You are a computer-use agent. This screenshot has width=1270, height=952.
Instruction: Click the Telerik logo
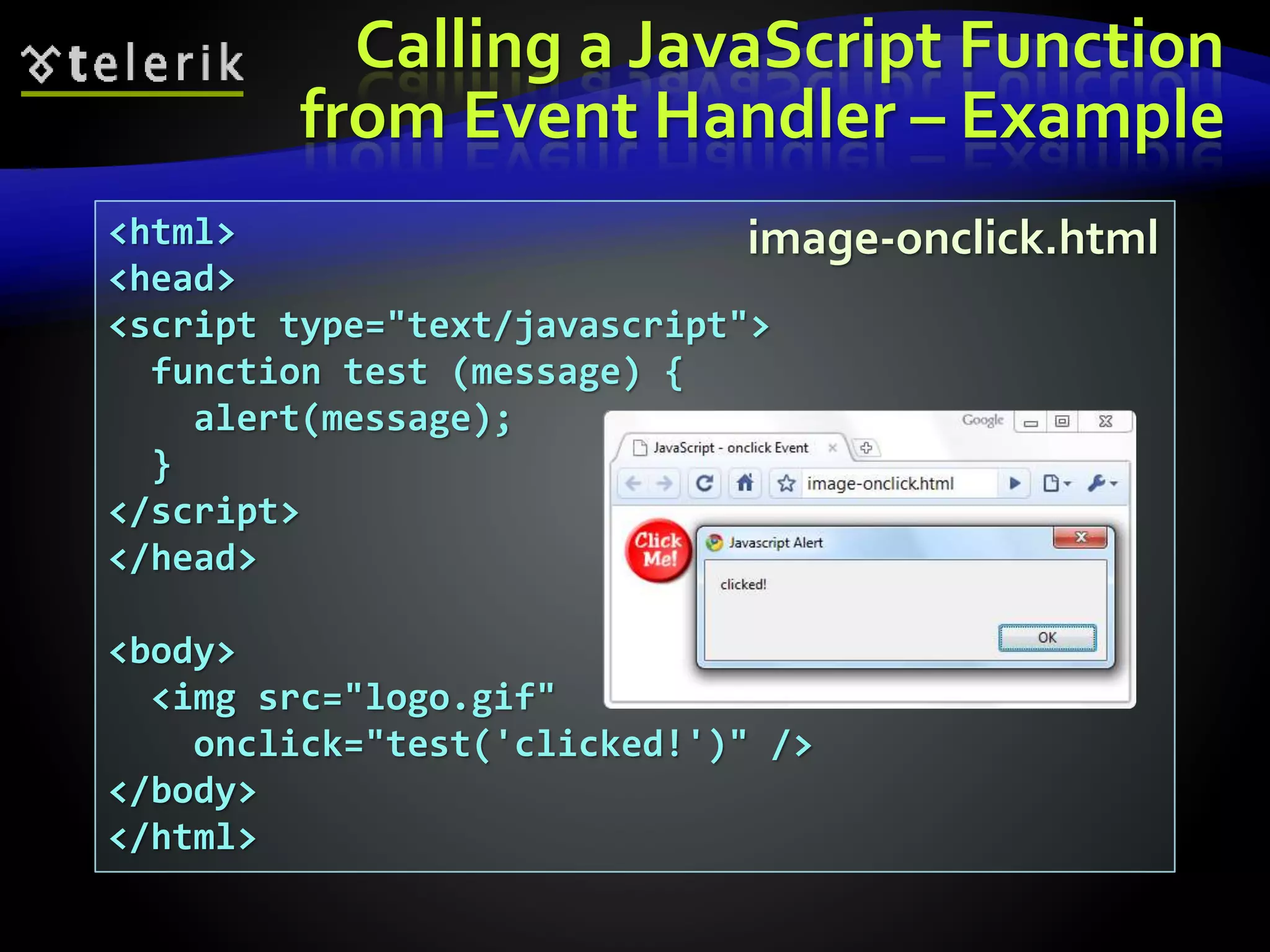(132, 65)
